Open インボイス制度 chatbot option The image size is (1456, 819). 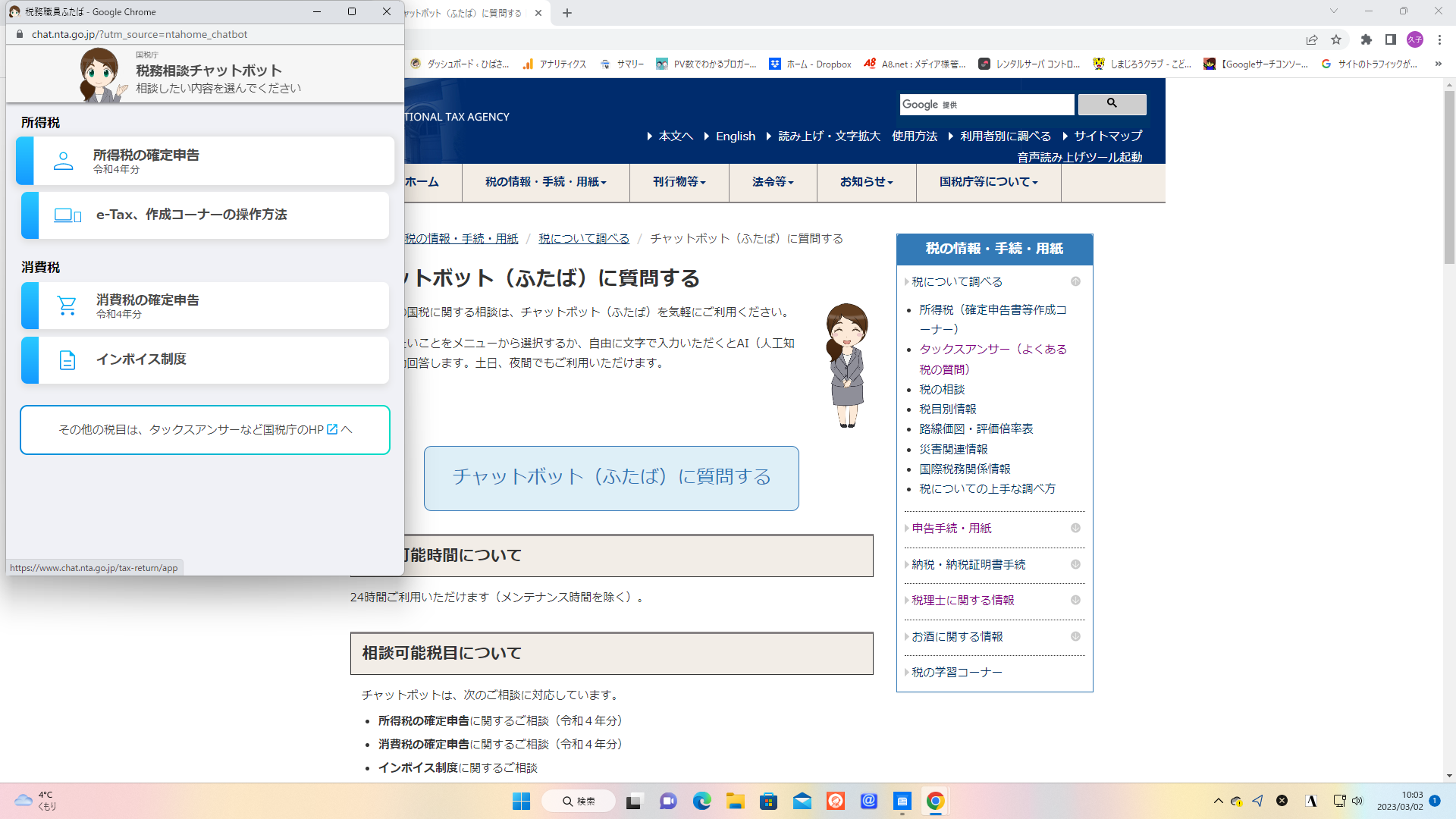(205, 359)
